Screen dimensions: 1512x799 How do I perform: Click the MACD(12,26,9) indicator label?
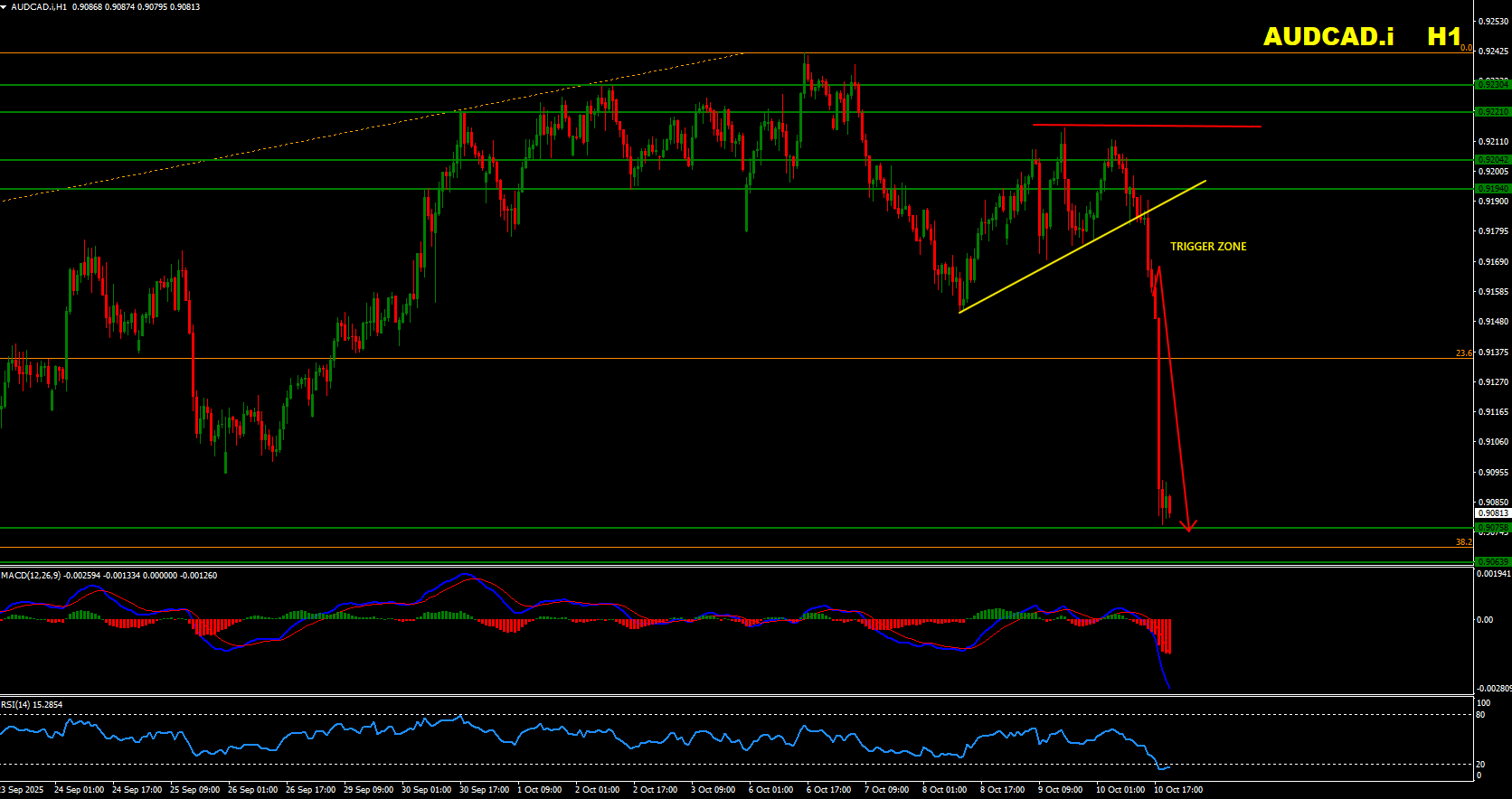31,576
